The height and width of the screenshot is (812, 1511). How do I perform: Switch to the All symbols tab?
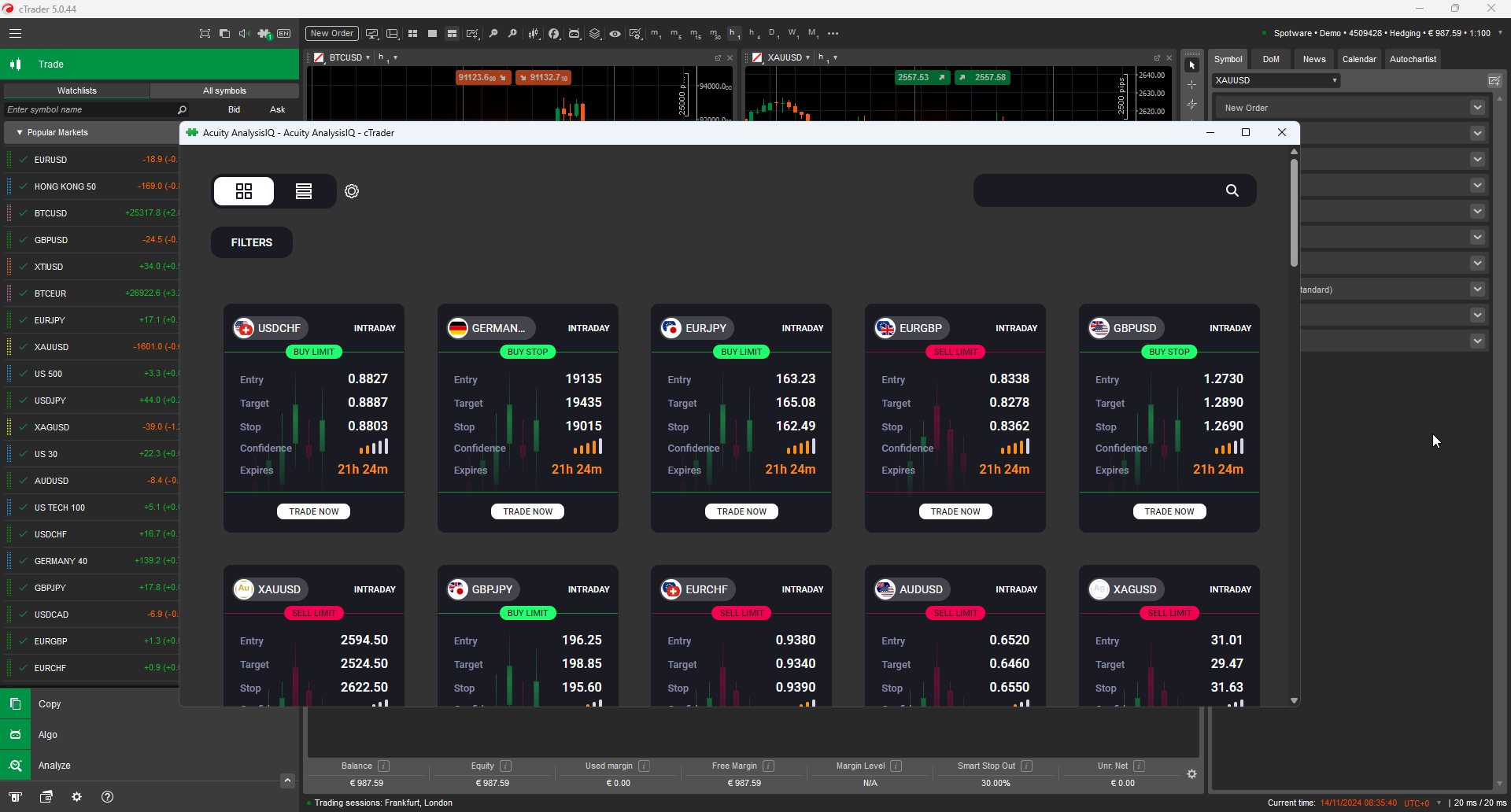(x=225, y=90)
